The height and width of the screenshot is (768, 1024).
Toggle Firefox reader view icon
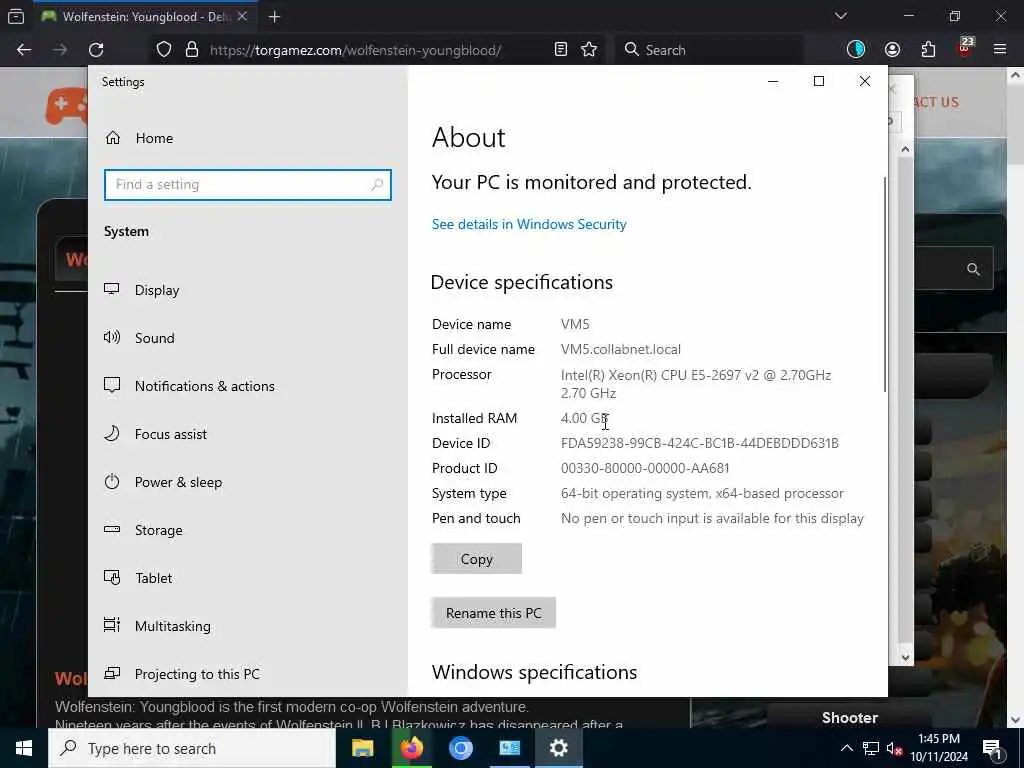click(x=560, y=50)
